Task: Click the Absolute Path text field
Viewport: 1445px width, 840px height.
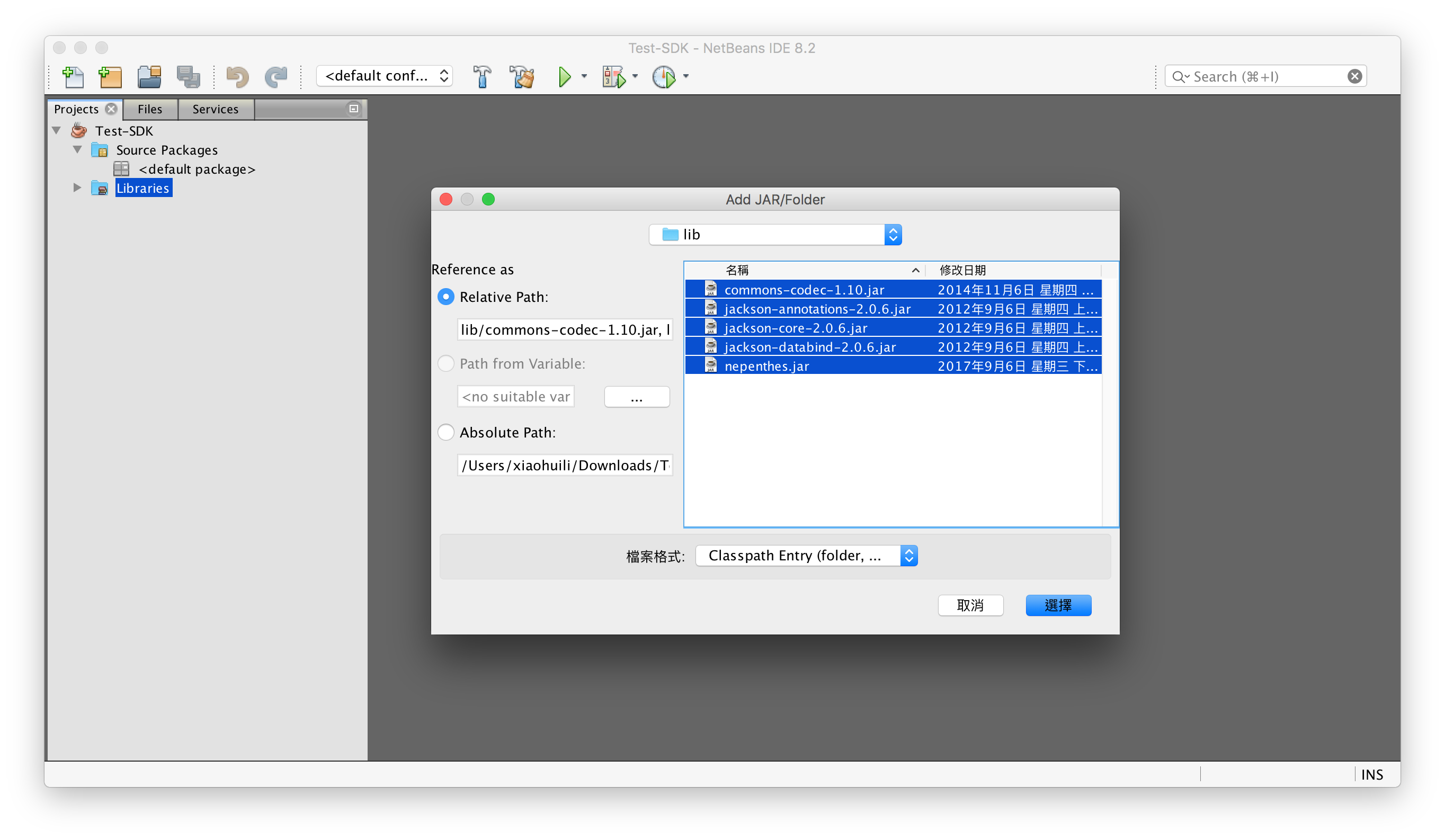Action: [565, 465]
